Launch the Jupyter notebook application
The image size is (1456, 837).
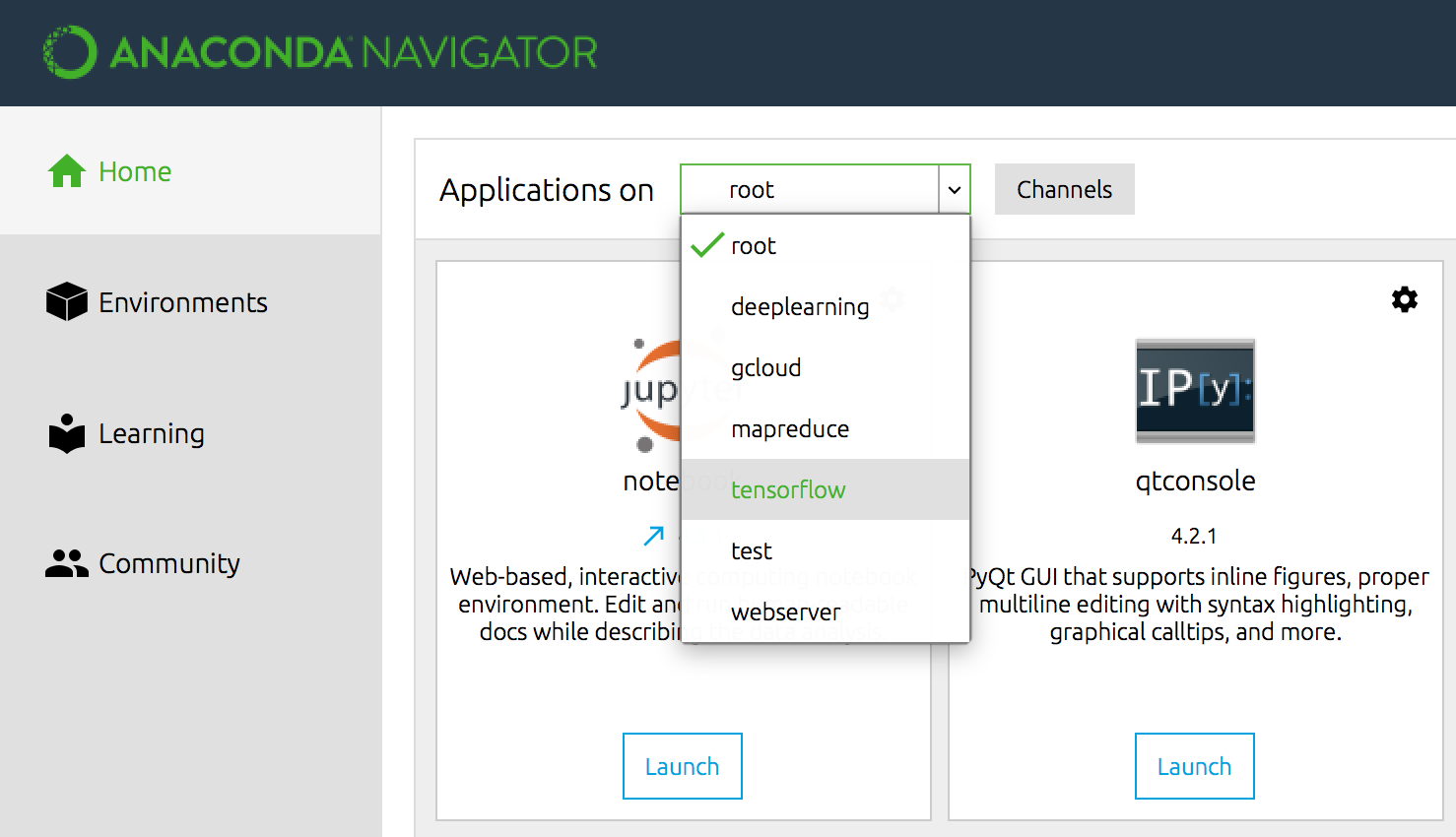coord(683,766)
